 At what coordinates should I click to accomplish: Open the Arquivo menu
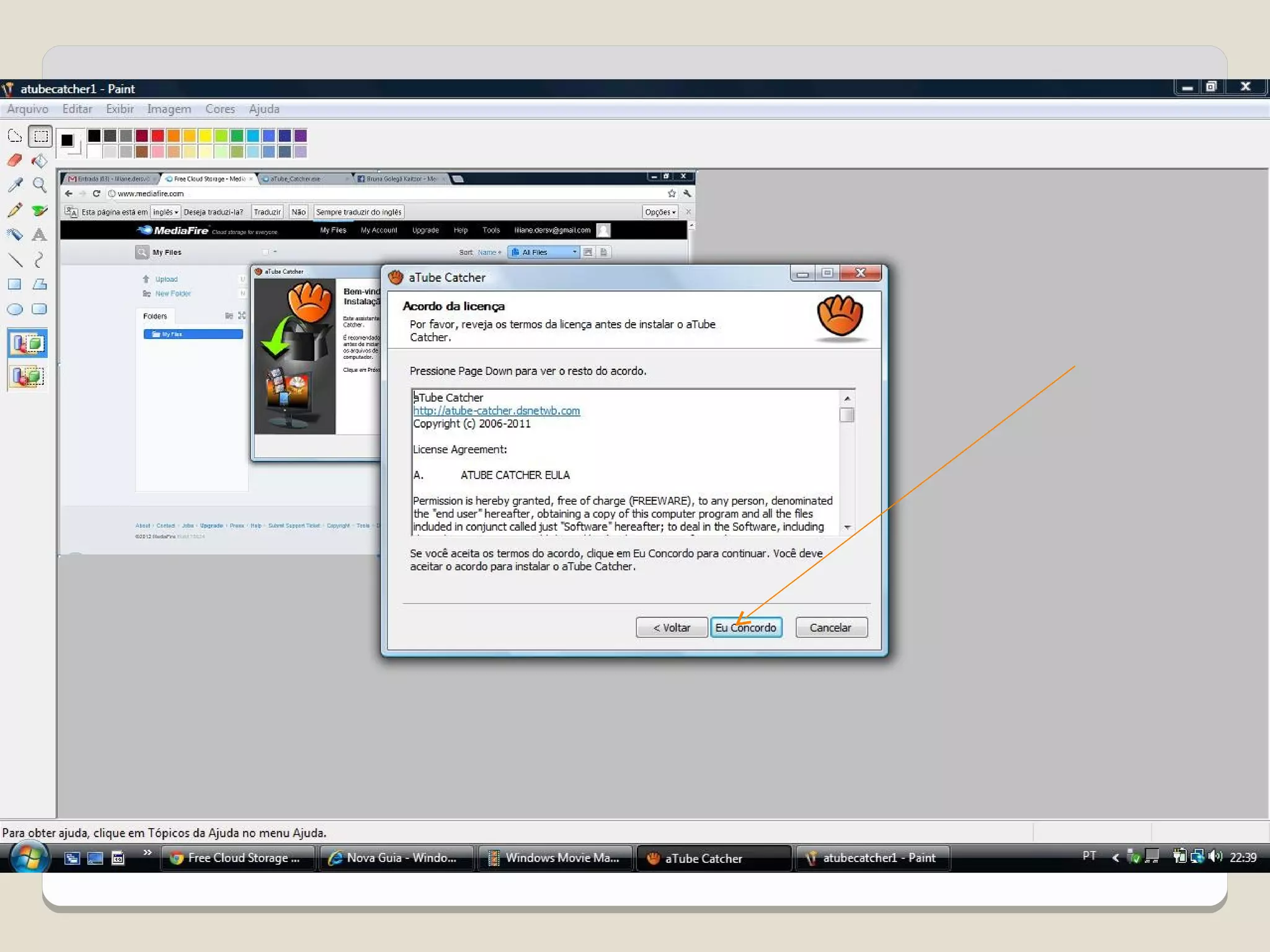27,109
